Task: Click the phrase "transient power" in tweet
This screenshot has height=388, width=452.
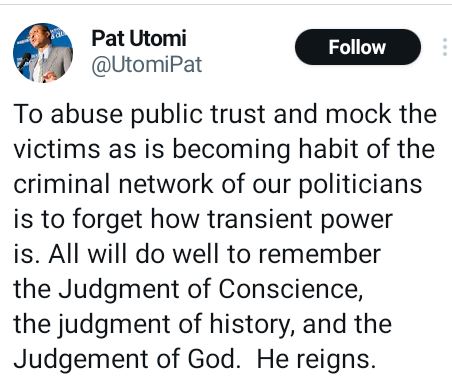Action: point(300,220)
